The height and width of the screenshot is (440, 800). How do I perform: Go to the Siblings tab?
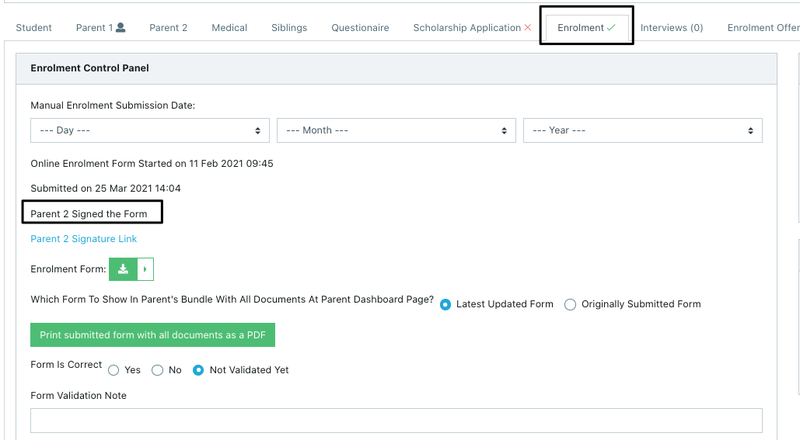tap(289, 28)
